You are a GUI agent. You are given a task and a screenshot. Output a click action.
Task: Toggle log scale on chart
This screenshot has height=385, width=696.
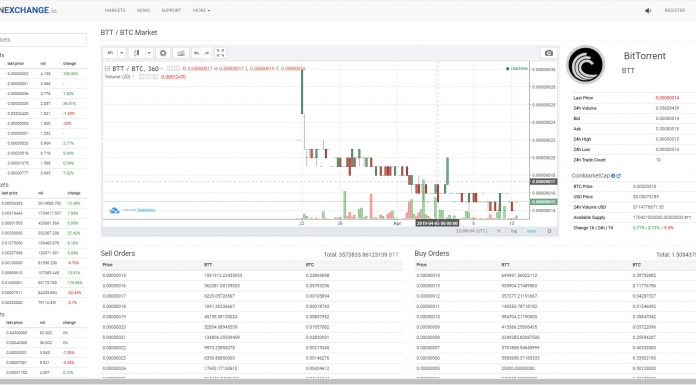coord(514,231)
